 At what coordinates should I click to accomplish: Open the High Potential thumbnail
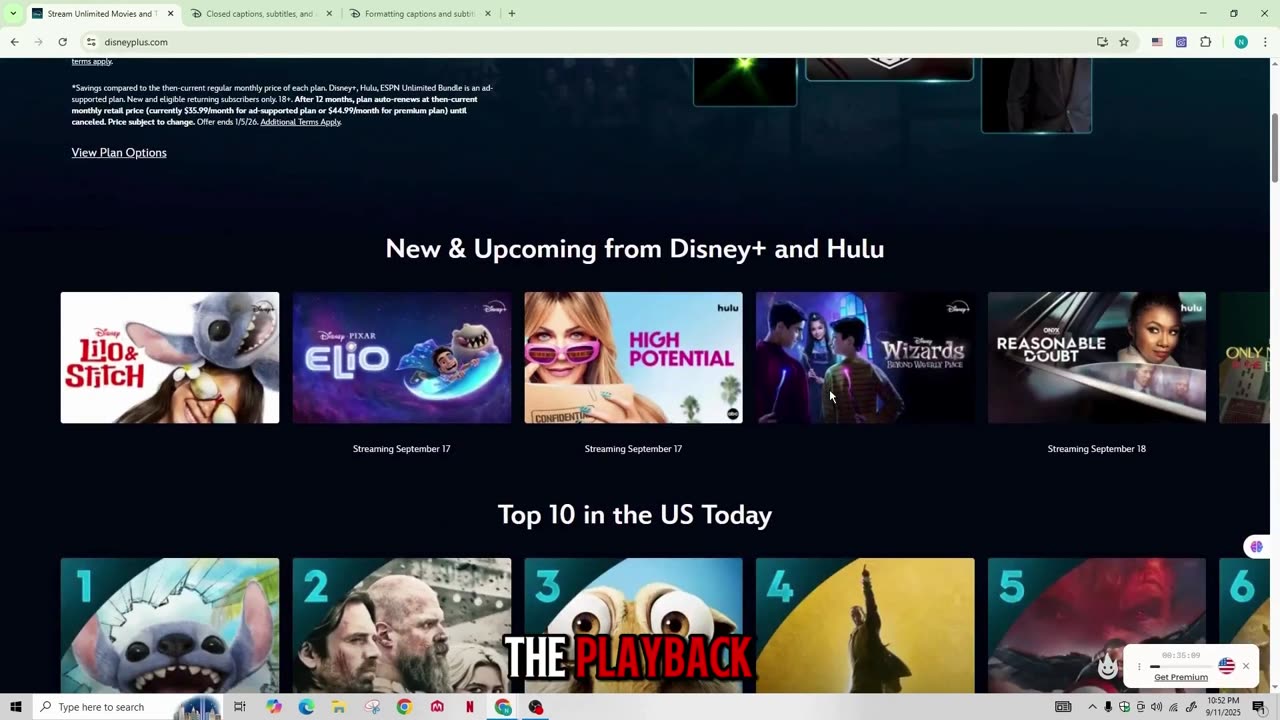634,357
